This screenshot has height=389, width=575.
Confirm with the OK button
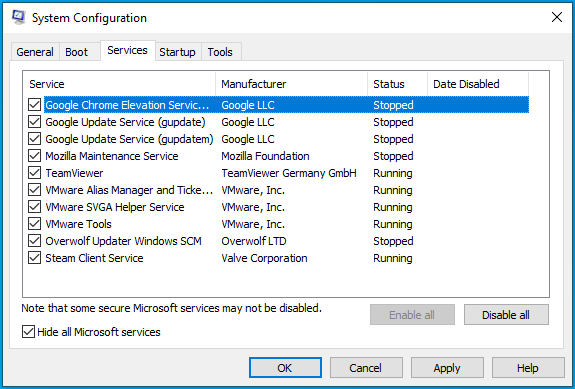(285, 368)
